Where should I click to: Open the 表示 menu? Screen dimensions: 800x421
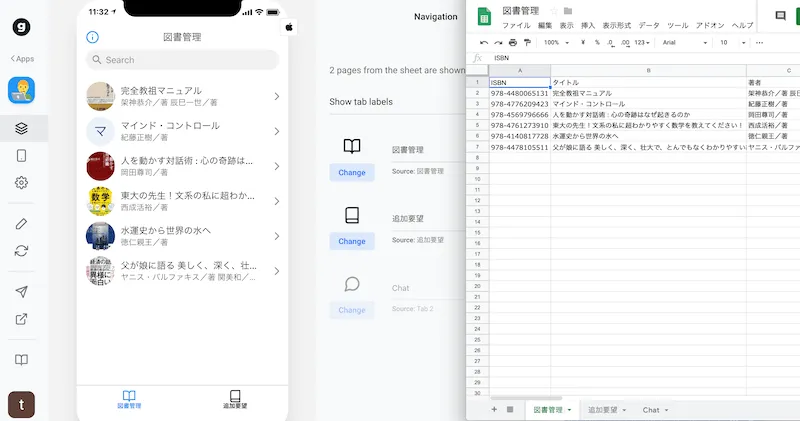[x=566, y=26]
